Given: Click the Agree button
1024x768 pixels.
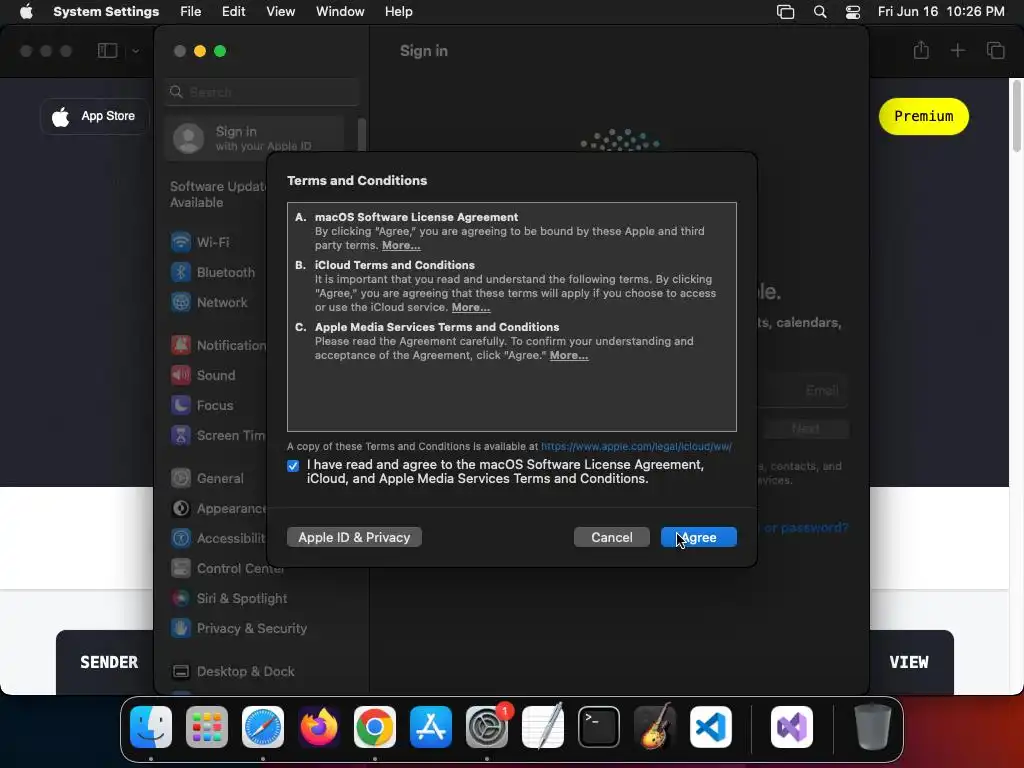Looking at the screenshot, I should click(698, 537).
